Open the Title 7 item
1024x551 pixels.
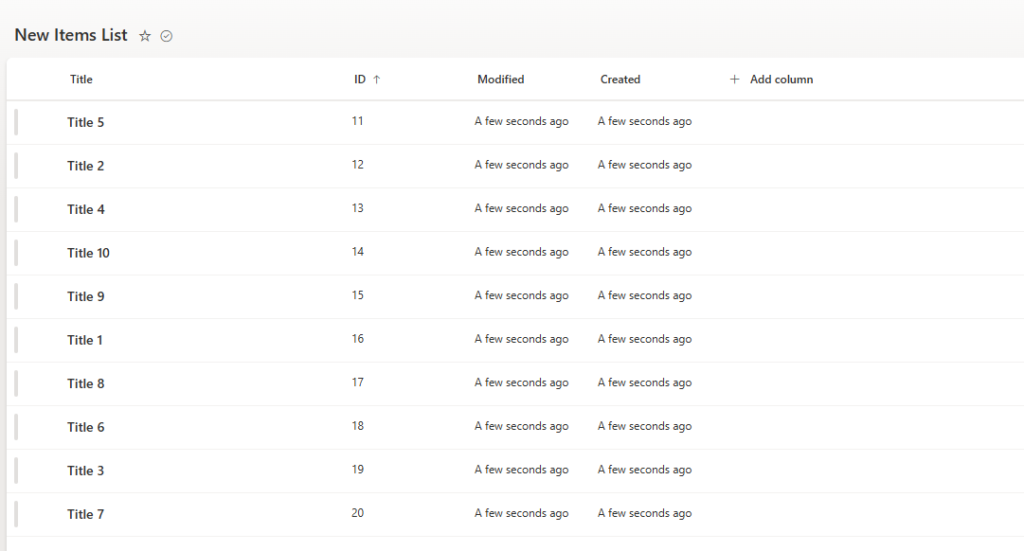(x=86, y=514)
